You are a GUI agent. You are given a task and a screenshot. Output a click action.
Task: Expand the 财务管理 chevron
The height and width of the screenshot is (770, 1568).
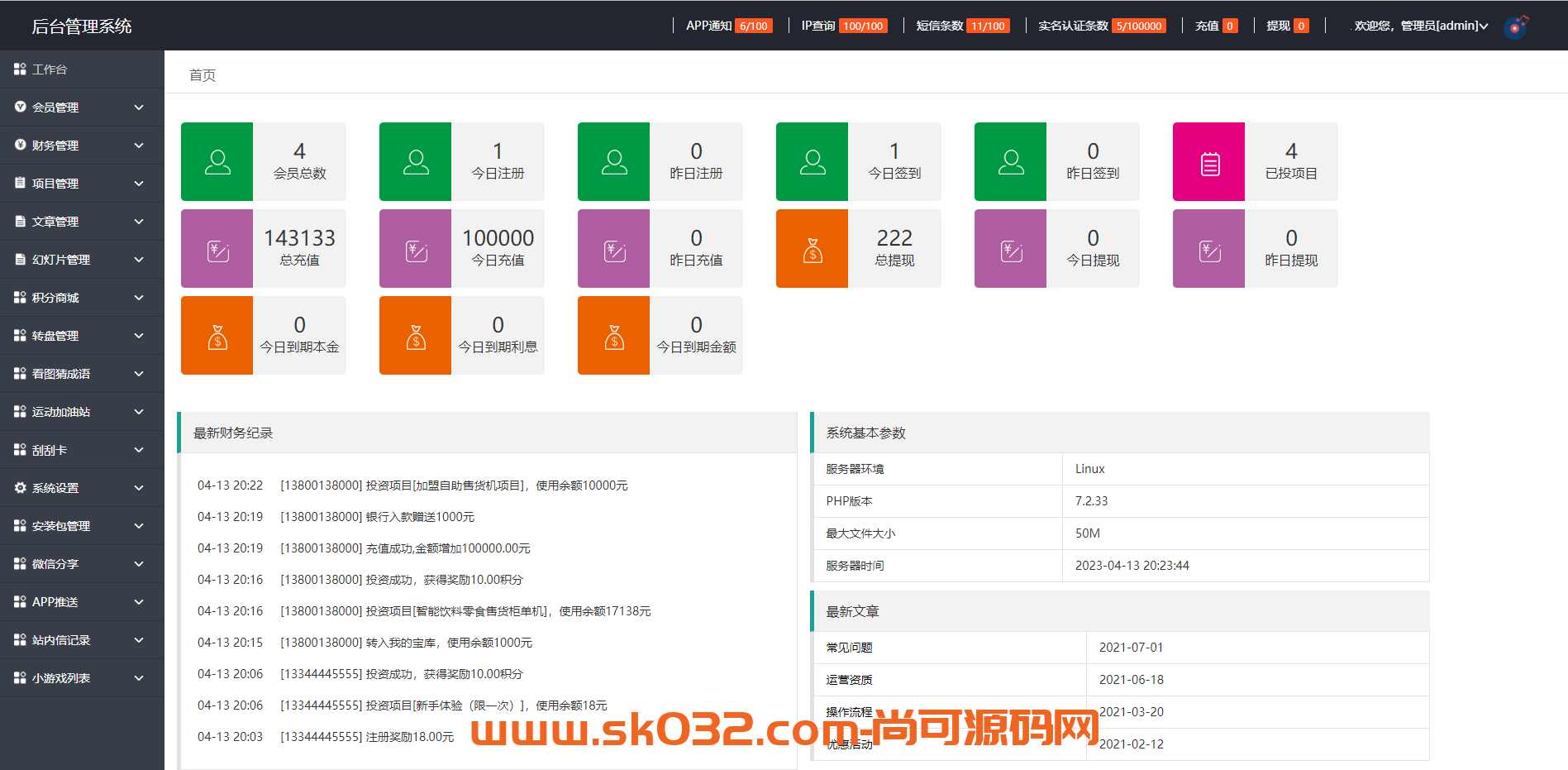[139, 146]
